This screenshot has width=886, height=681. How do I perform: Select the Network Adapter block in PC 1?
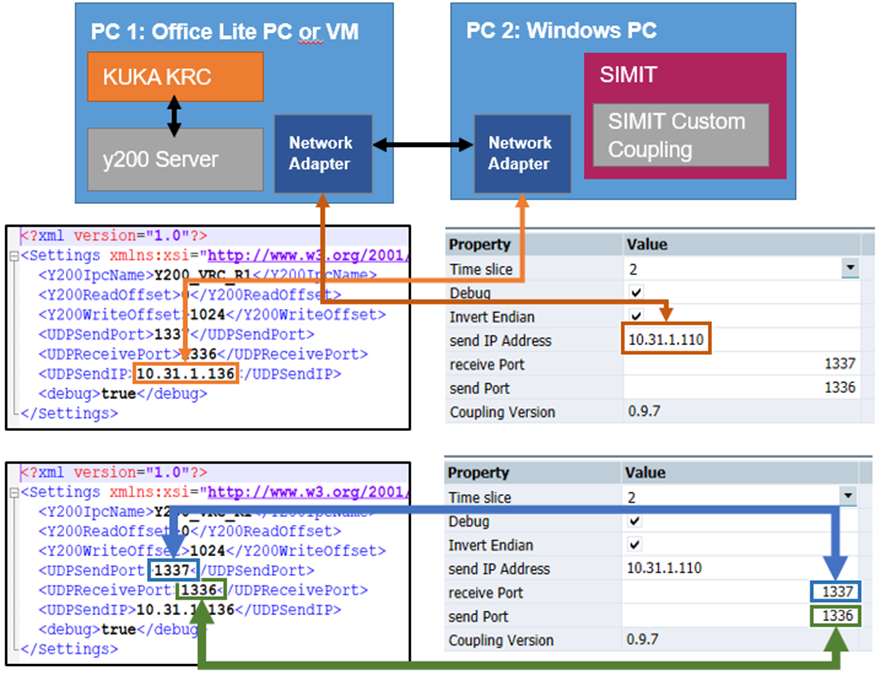323,154
